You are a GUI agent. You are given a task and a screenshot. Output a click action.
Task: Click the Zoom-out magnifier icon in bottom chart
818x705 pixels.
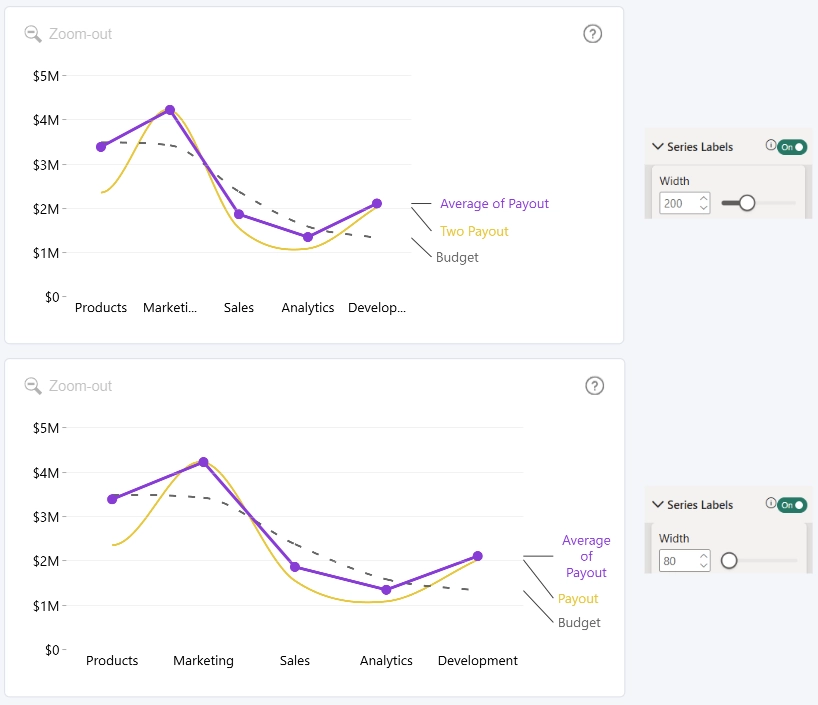click(x=33, y=386)
